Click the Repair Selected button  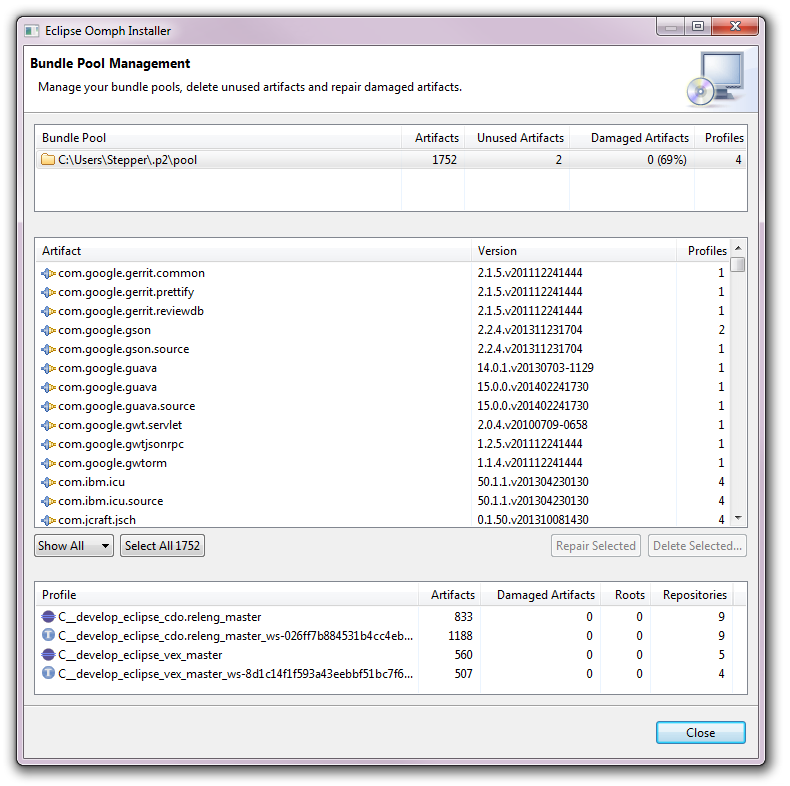coord(596,546)
